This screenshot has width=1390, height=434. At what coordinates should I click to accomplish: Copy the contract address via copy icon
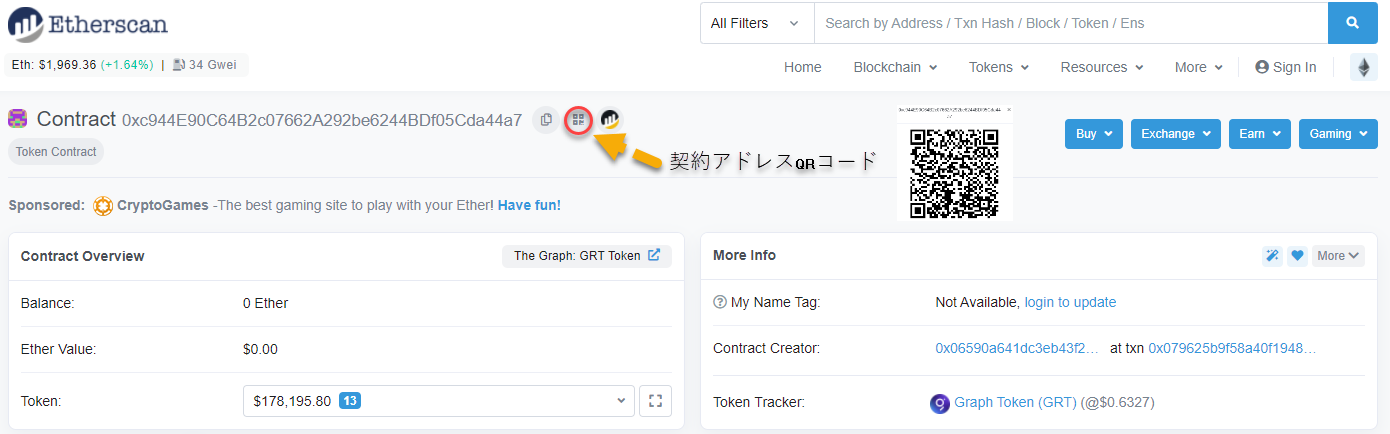point(546,120)
